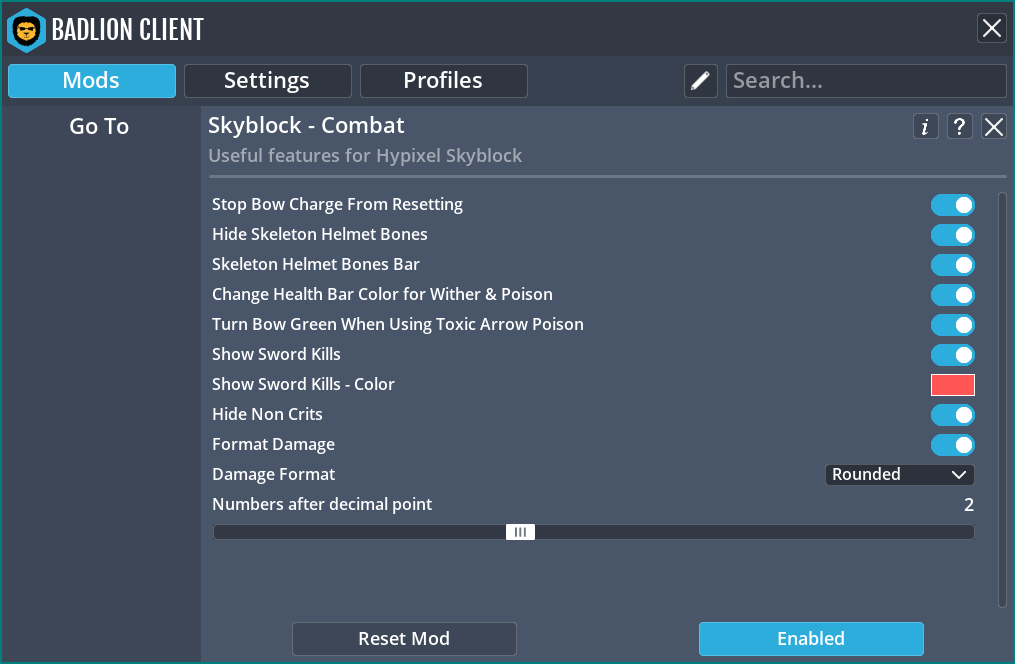
Task: Click the Numbers after decimal point label
Action: pyautogui.click(x=322, y=504)
